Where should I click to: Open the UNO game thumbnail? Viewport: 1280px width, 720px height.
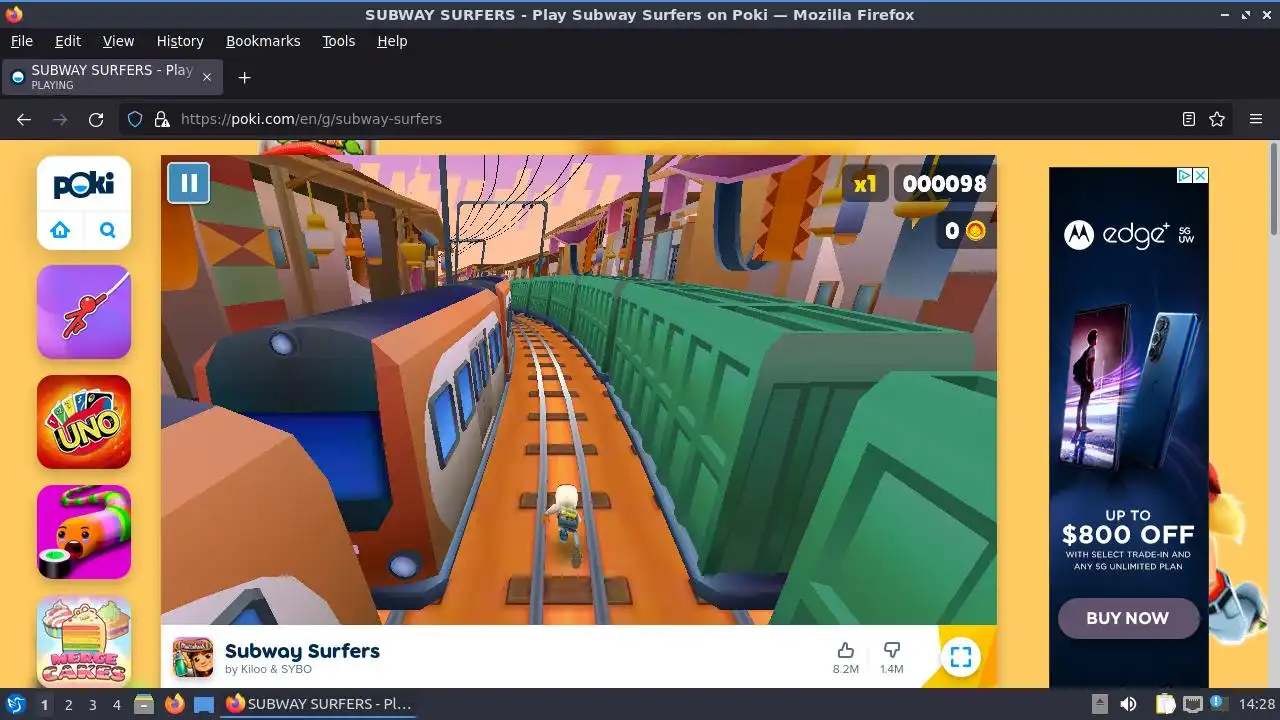click(x=84, y=422)
